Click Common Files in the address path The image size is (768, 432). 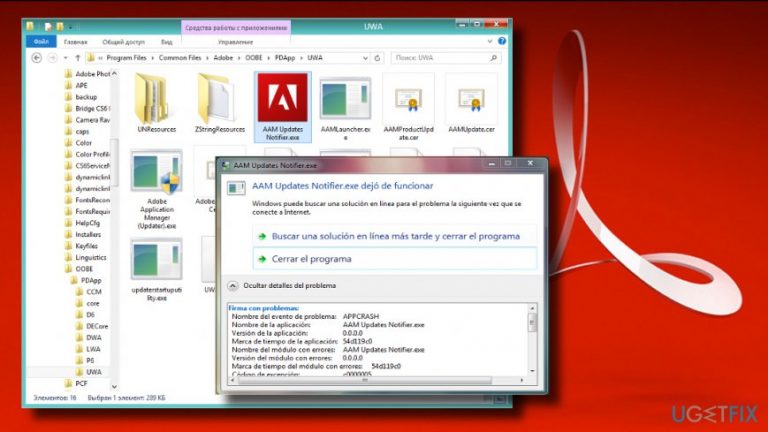click(180, 58)
